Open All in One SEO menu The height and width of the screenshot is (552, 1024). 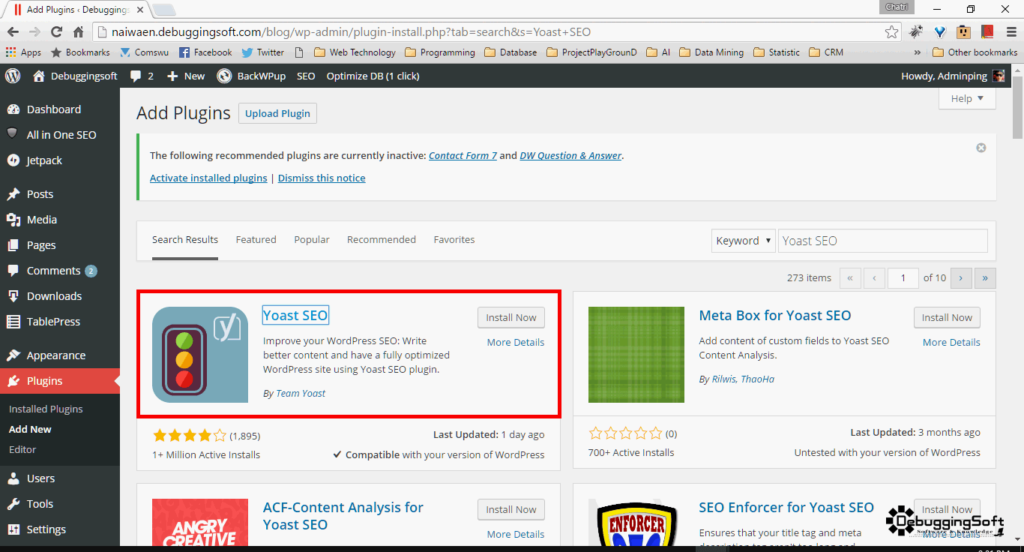point(60,135)
